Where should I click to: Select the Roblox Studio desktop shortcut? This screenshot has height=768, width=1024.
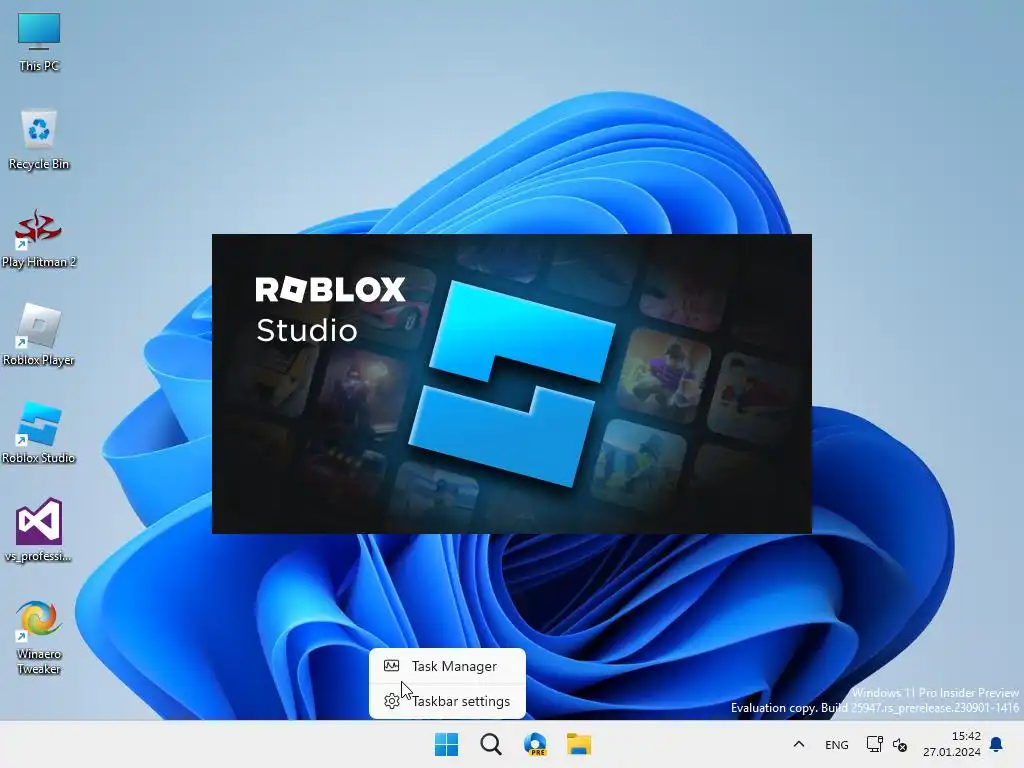[x=39, y=433]
